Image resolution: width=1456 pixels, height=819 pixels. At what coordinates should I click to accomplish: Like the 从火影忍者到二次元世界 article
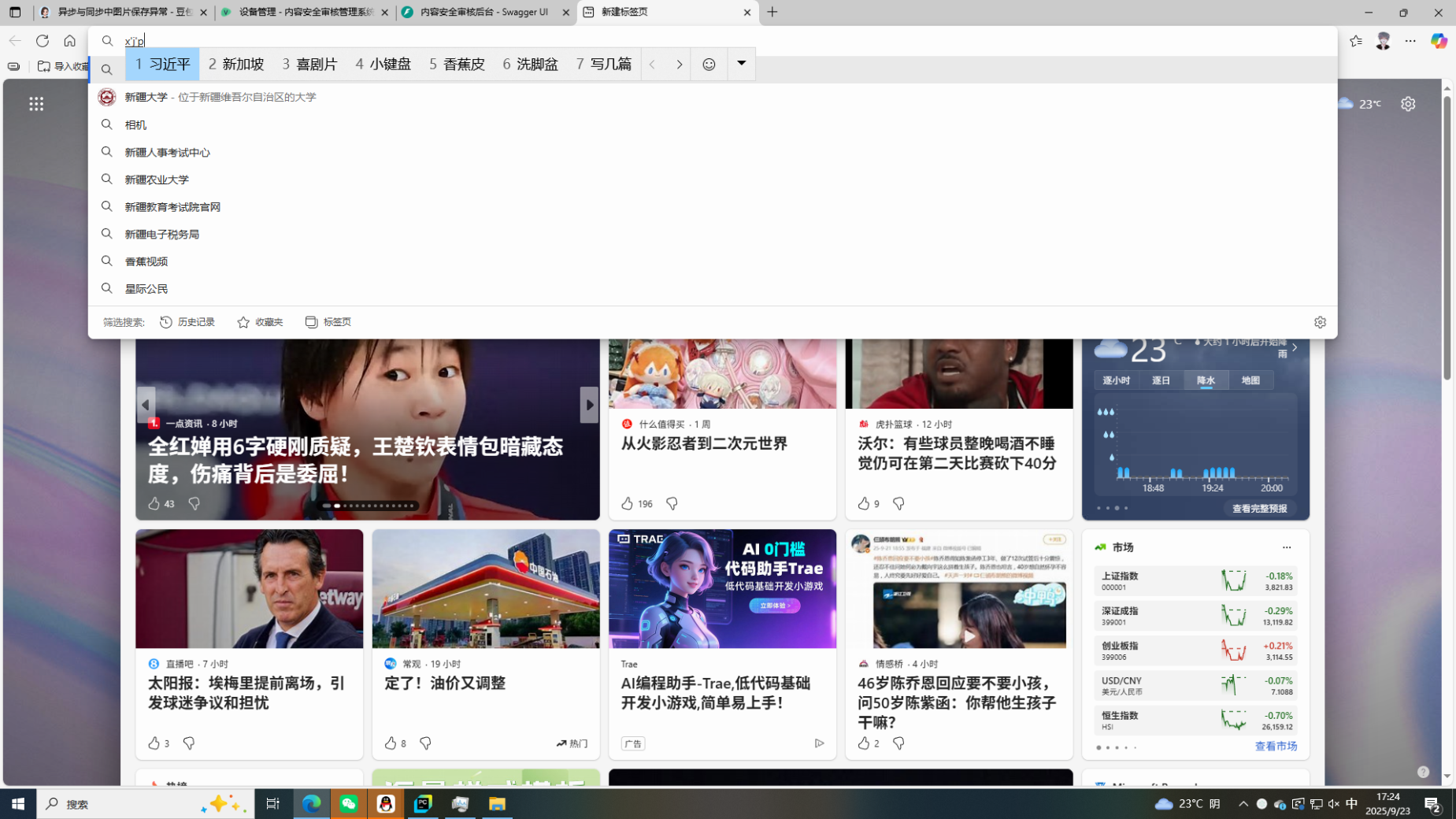[628, 503]
